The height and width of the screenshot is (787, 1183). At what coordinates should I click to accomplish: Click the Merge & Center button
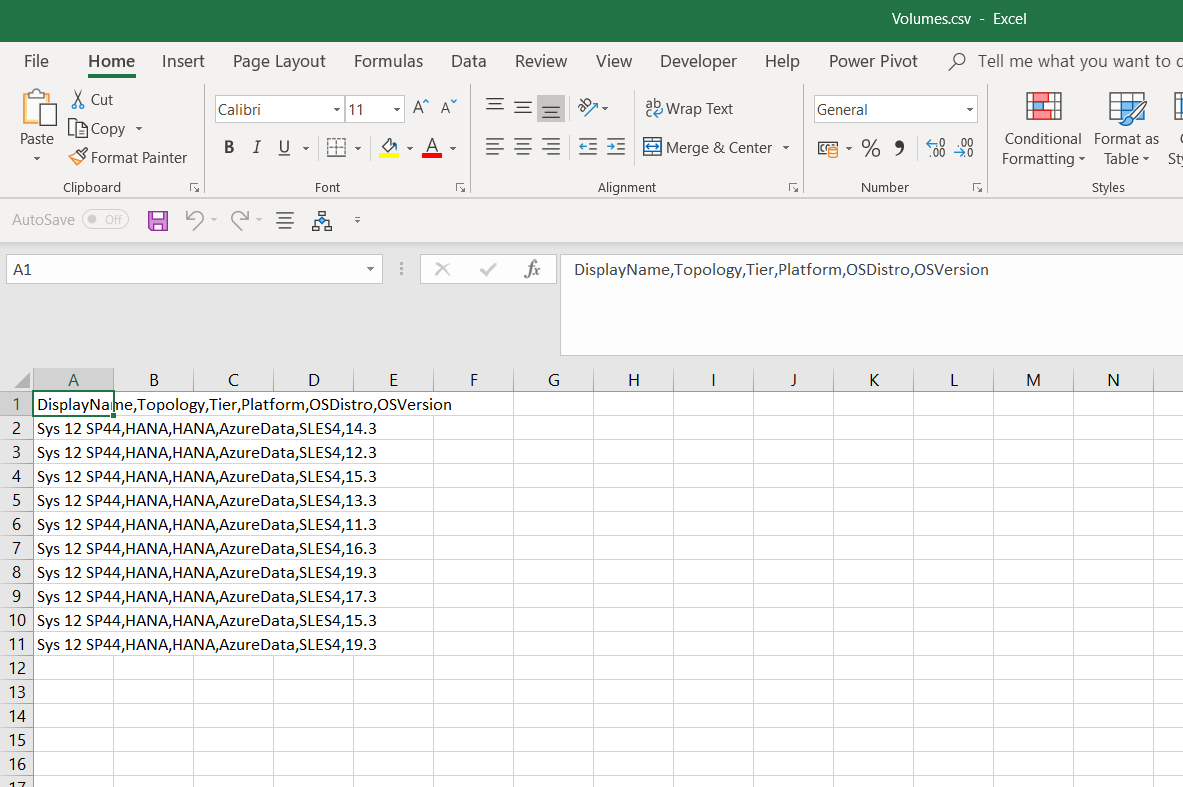click(708, 148)
